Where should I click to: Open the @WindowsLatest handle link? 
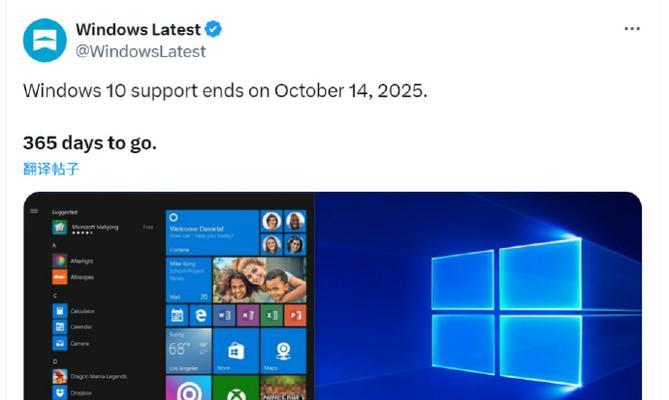[x=140, y=51]
